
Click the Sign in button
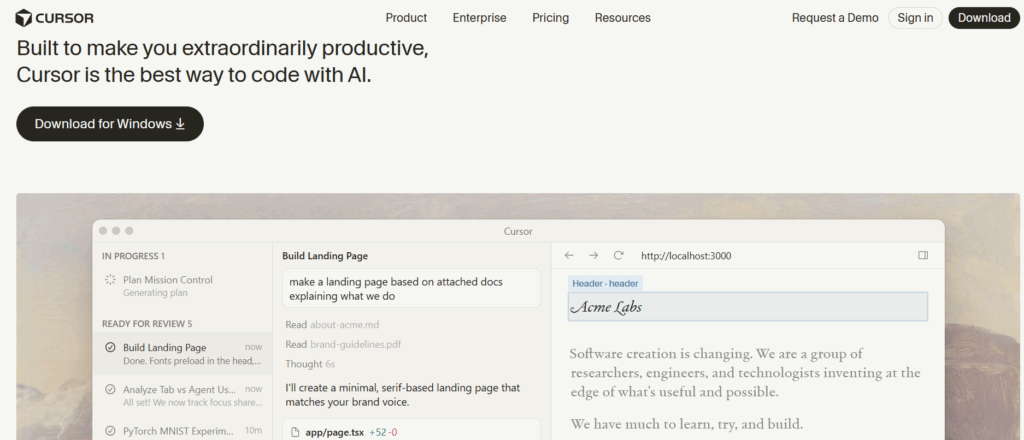pos(915,18)
